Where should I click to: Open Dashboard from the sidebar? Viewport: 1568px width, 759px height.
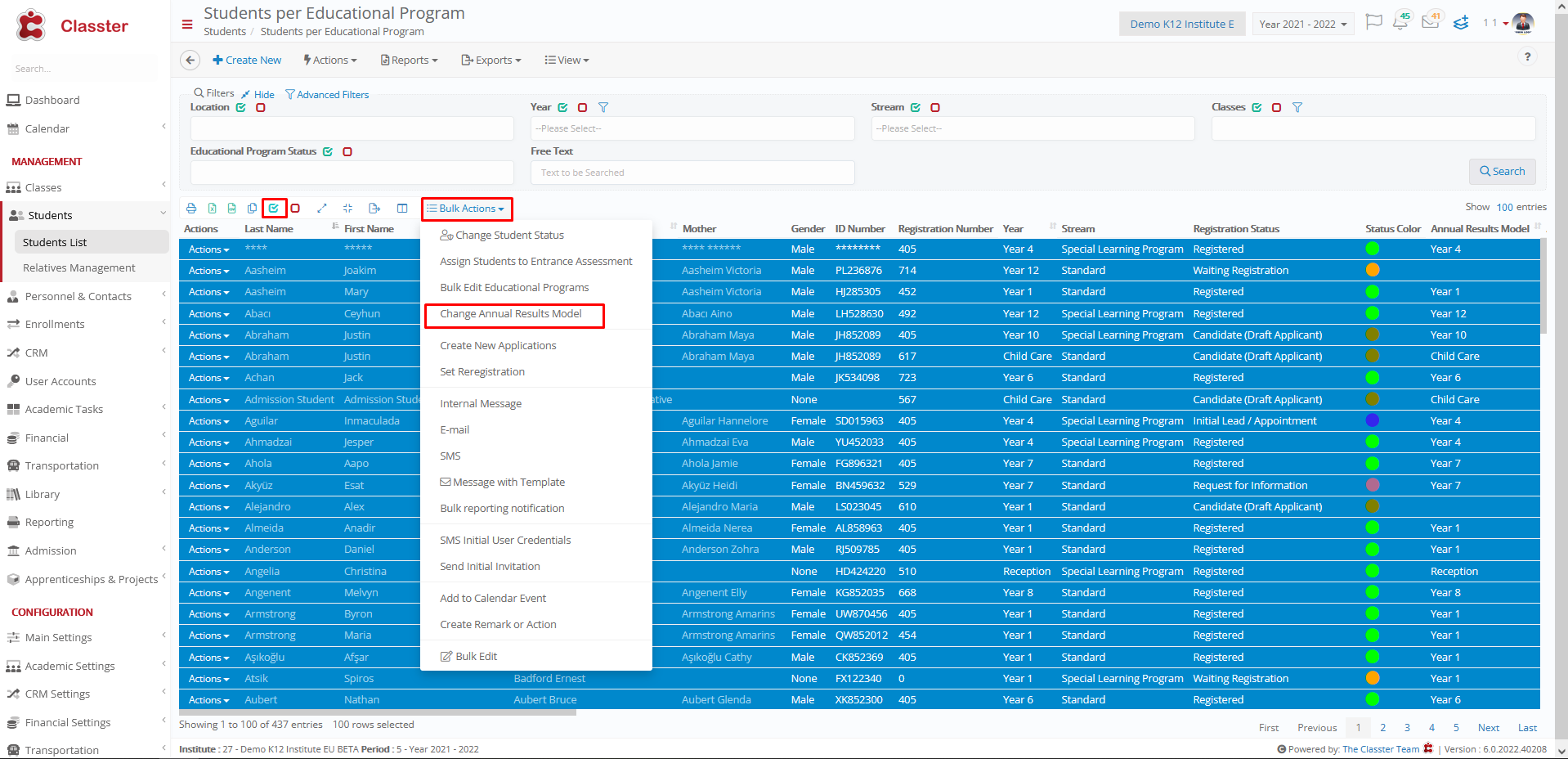(52, 100)
